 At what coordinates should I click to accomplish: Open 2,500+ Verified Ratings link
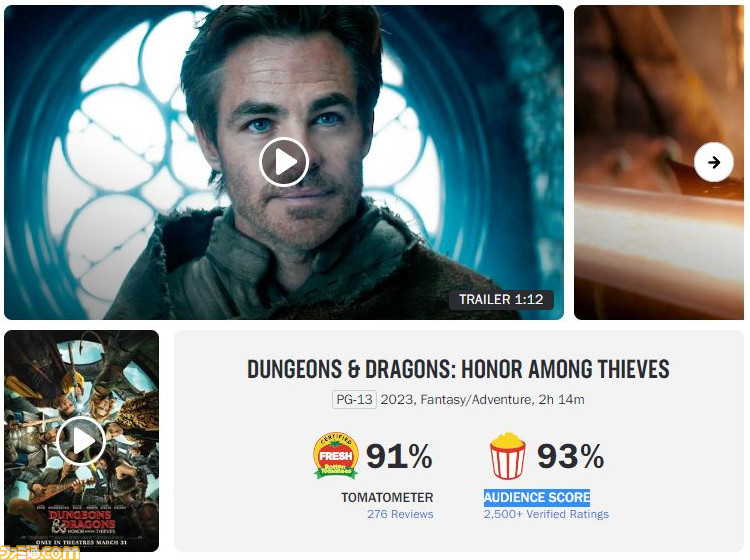[546, 514]
